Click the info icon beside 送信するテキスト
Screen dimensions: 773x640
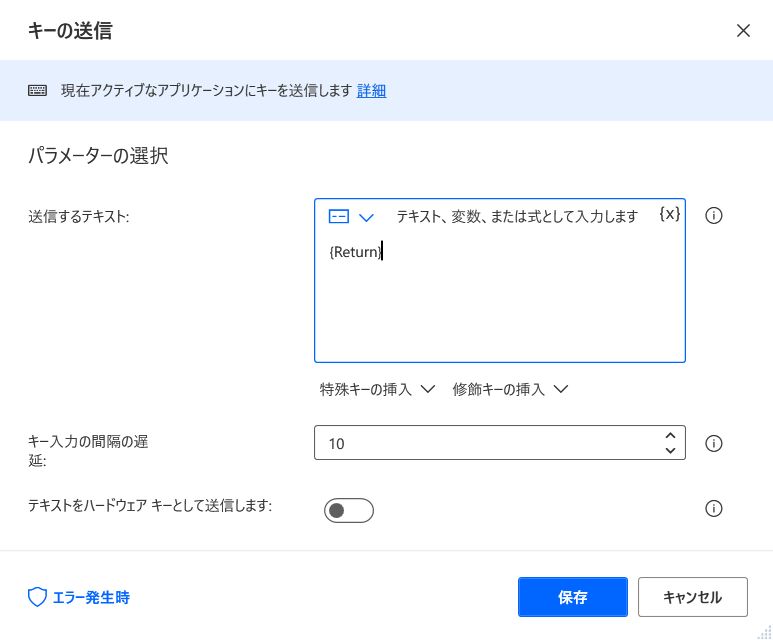tap(713, 215)
